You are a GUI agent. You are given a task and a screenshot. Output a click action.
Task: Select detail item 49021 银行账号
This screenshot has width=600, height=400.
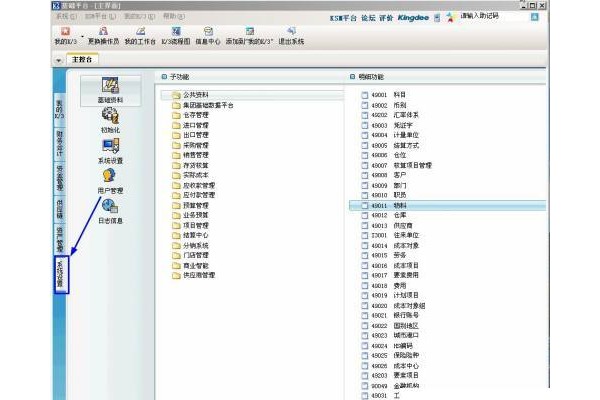click(390, 315)
